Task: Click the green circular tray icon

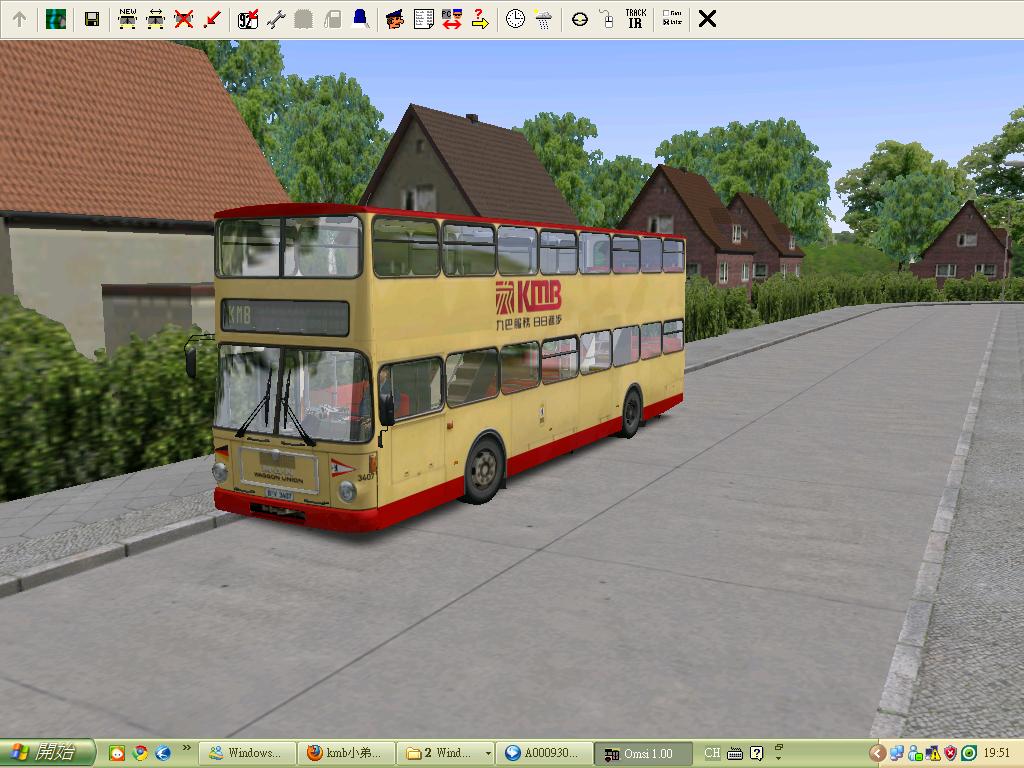Action: coord(969,753)
